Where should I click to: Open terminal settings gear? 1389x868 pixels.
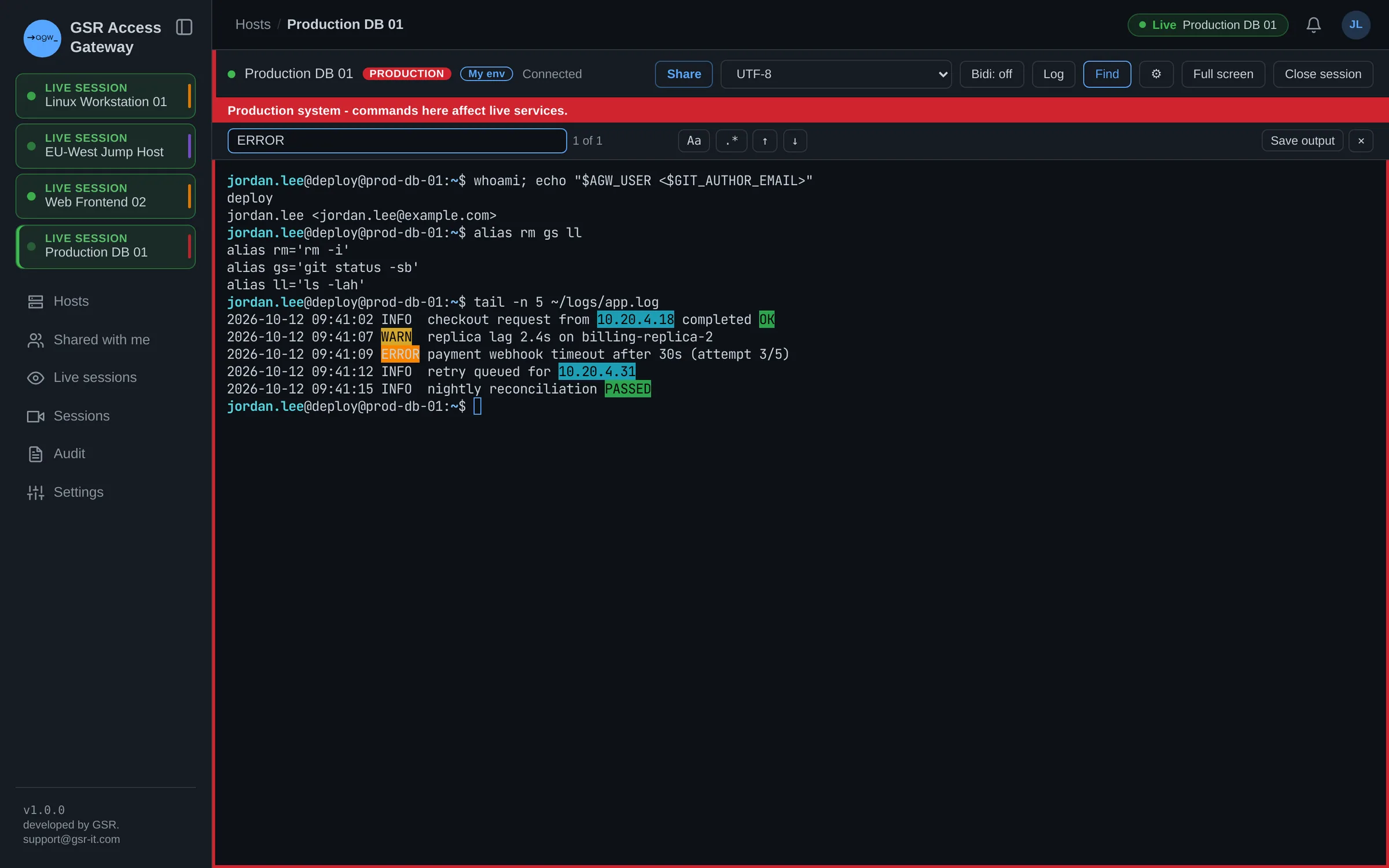click(x=1156, y=74)
